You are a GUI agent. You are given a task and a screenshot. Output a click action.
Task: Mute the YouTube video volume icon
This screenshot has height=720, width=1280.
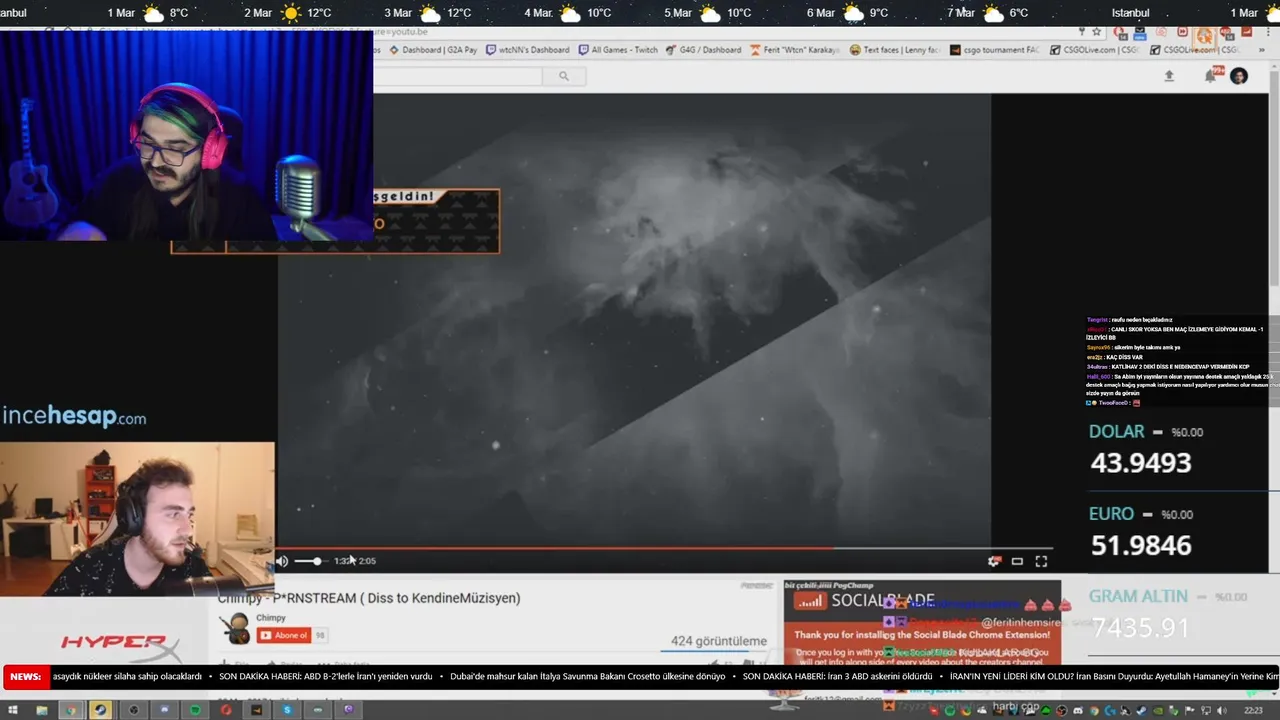pyautogui.click(x=282, y=561)
